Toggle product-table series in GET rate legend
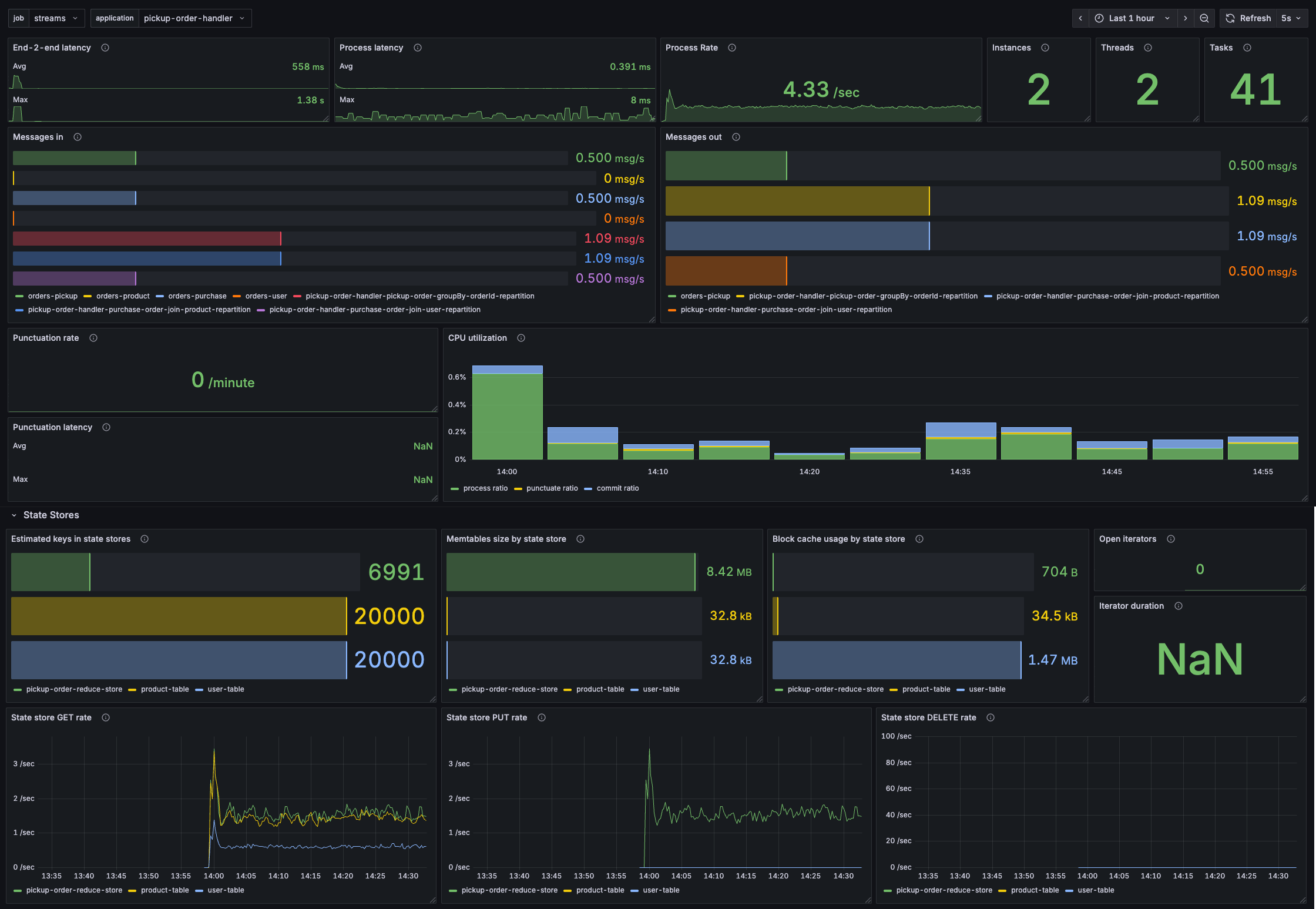 pyautogui.click(x=164, y=890)
